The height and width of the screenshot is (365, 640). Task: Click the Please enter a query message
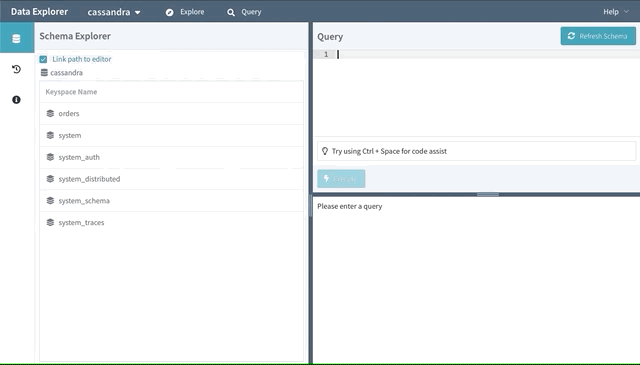350,206
